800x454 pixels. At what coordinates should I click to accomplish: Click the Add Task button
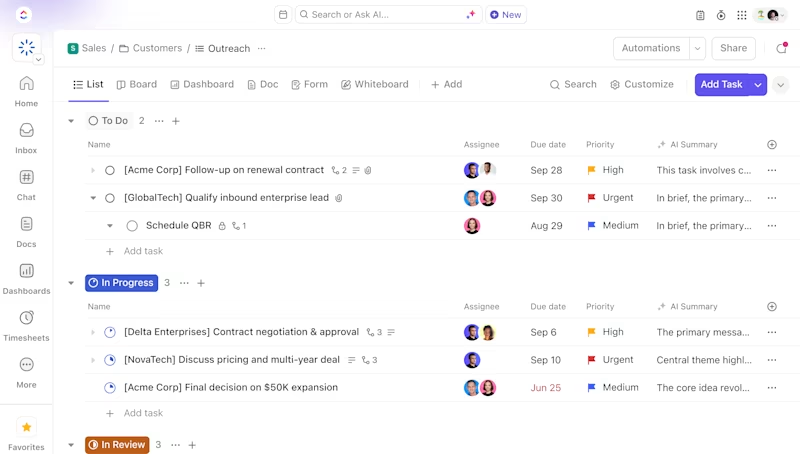721,85
